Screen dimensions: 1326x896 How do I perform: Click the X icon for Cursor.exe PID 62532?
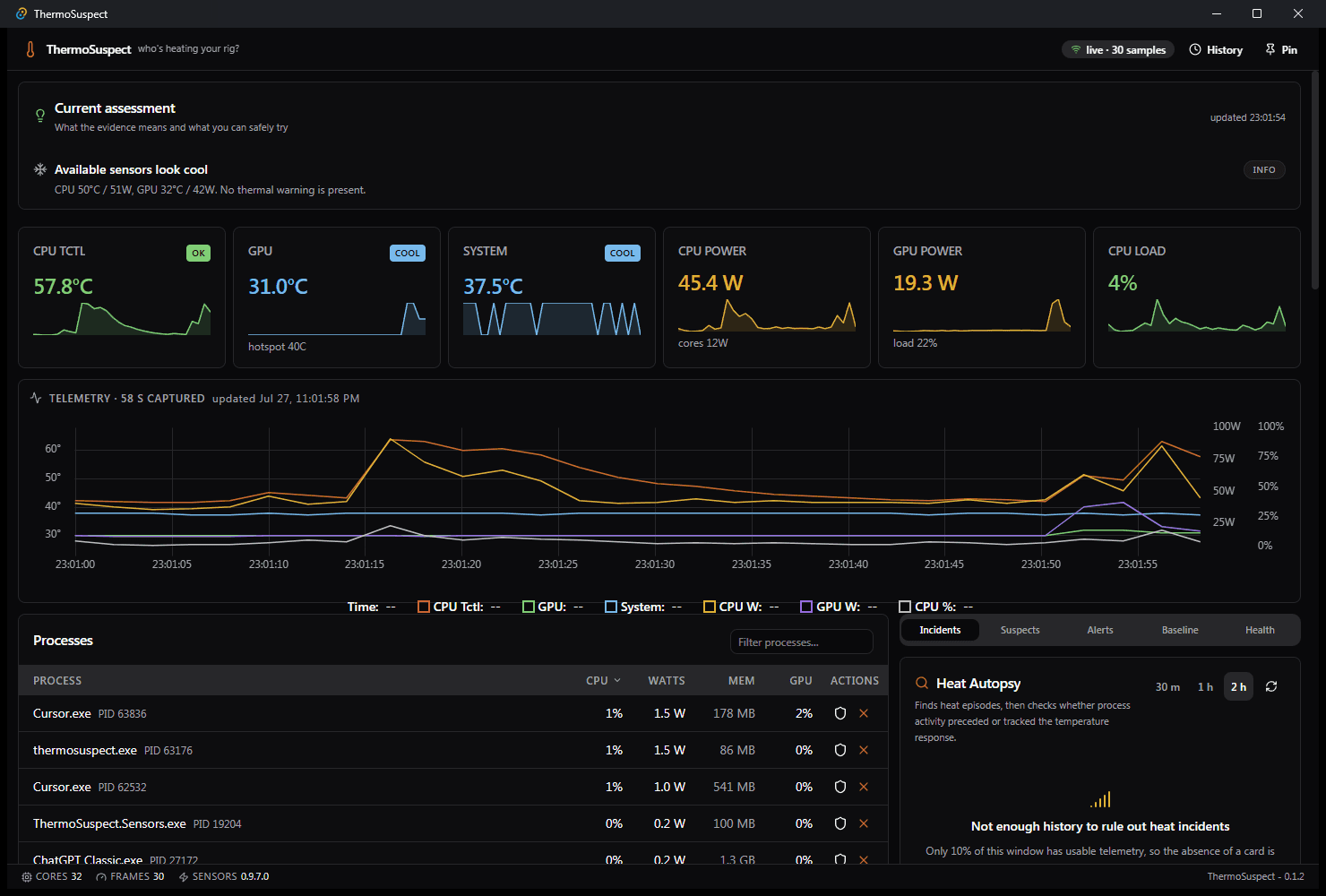click(864, 787)
